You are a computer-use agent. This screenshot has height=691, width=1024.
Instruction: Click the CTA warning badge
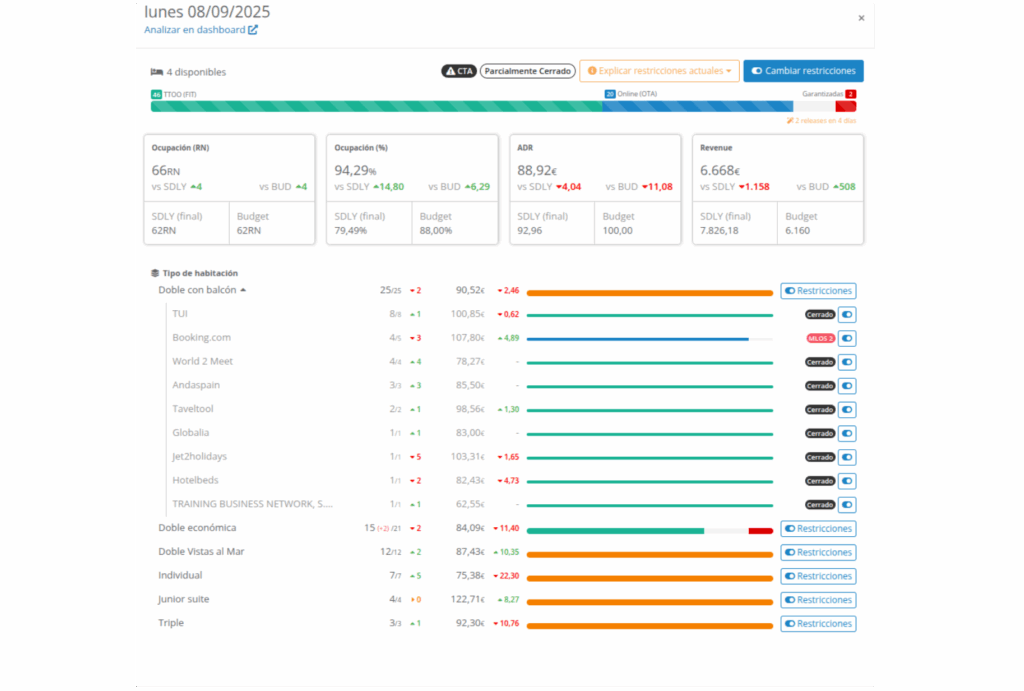459,71
